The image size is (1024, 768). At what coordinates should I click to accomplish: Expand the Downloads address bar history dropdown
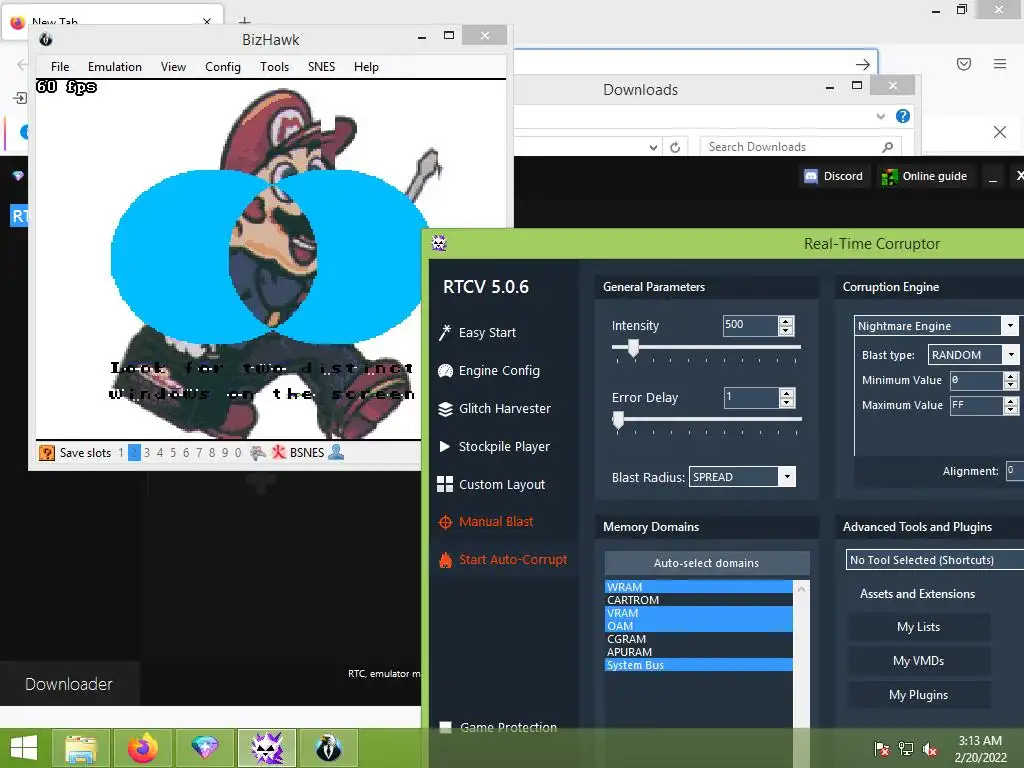pyautogui.click(x=653, y=147)
